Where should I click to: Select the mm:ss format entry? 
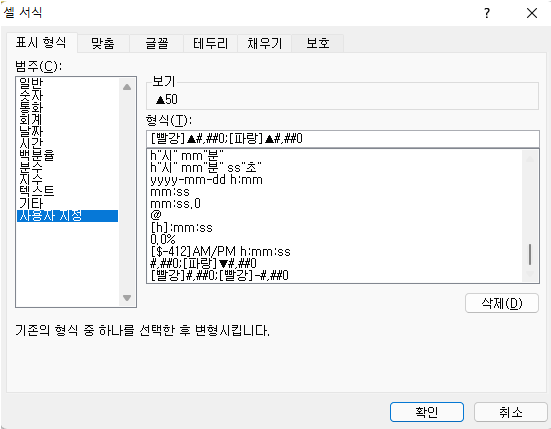336,191
